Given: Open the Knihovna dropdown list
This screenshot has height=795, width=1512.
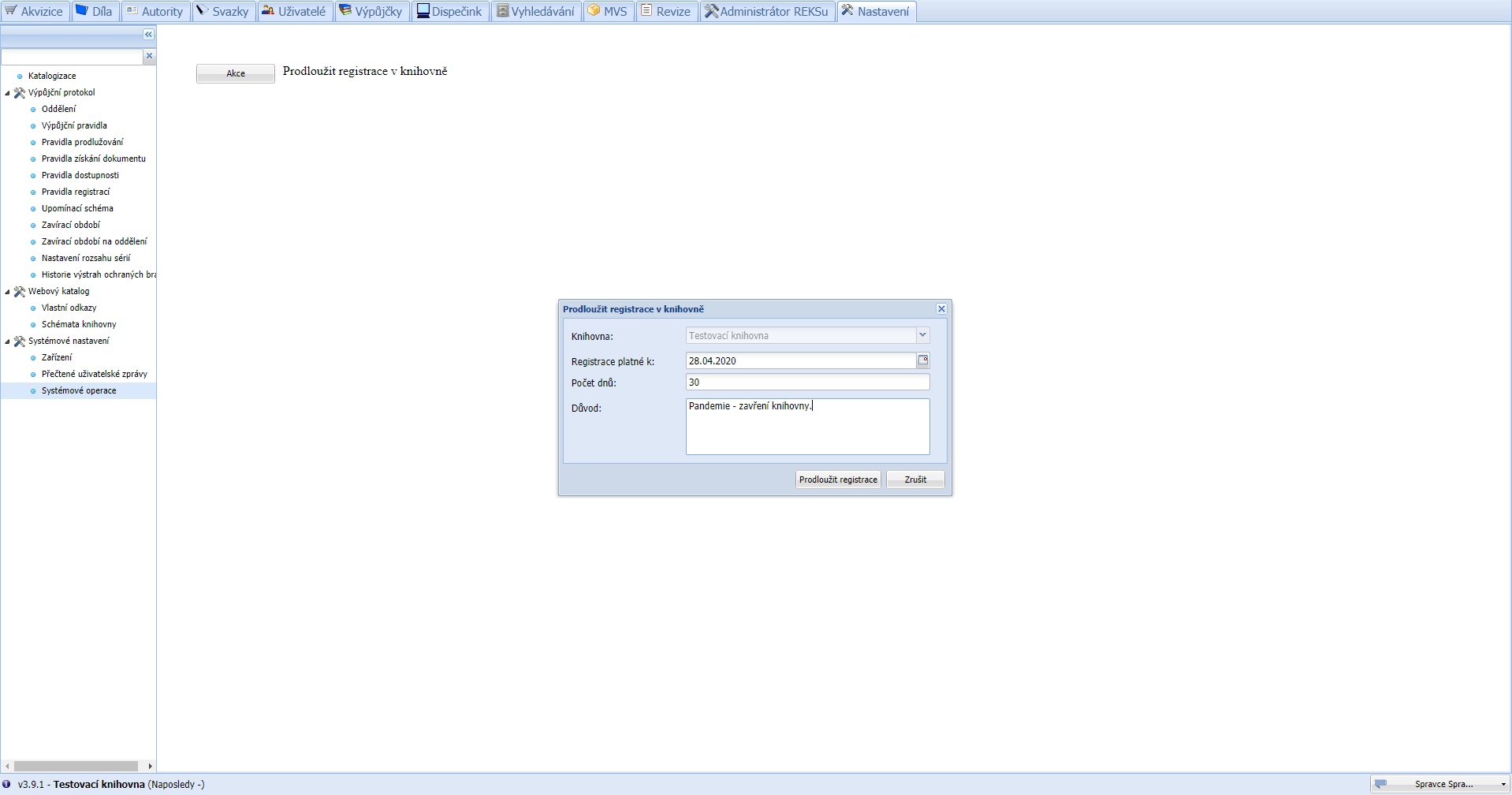Looking at the screenshot, I should coord(922,335).
